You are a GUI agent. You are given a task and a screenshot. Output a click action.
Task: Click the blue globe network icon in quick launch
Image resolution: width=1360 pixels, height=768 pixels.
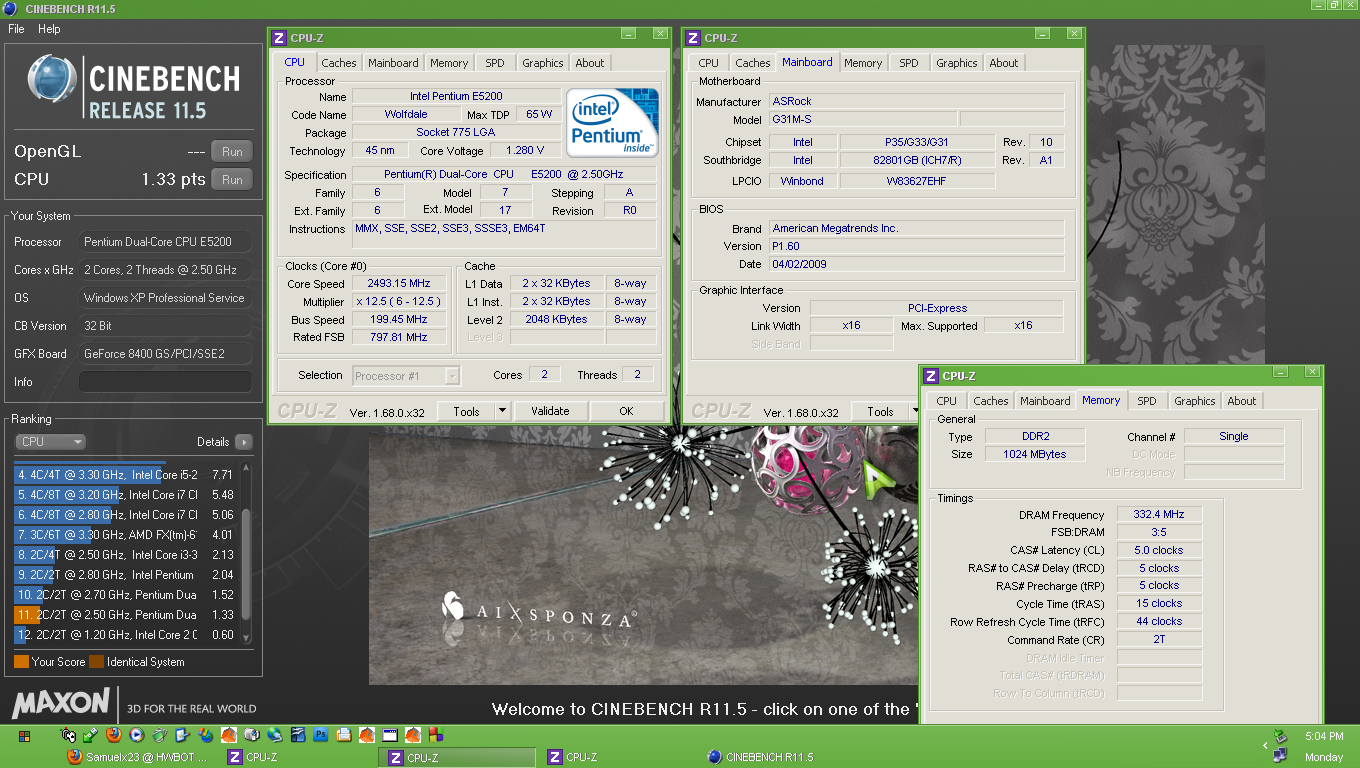[274, 735]
